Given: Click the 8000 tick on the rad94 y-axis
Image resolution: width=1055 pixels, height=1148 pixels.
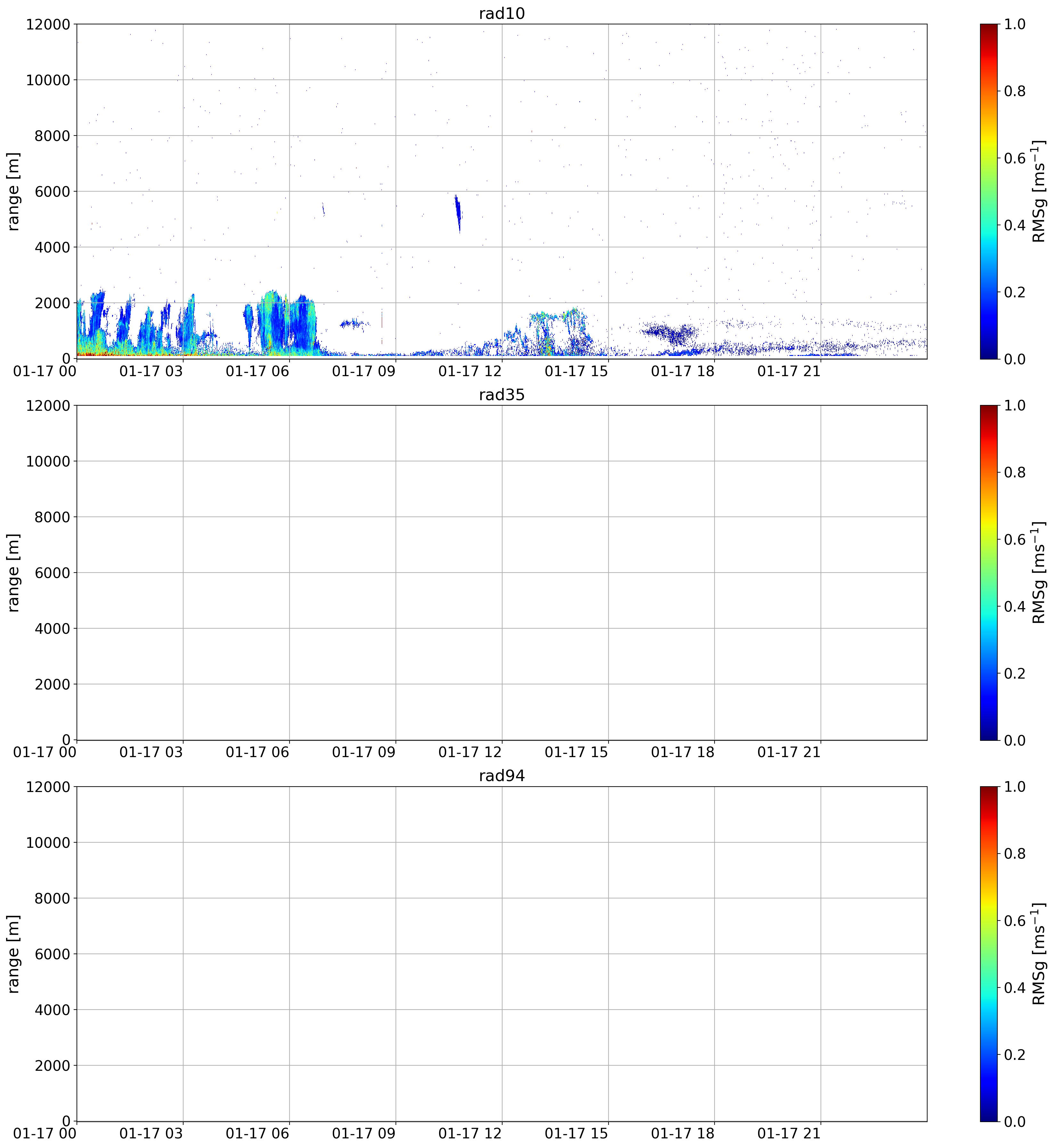Looking at the screenshot, I should (x=53, y=898).
